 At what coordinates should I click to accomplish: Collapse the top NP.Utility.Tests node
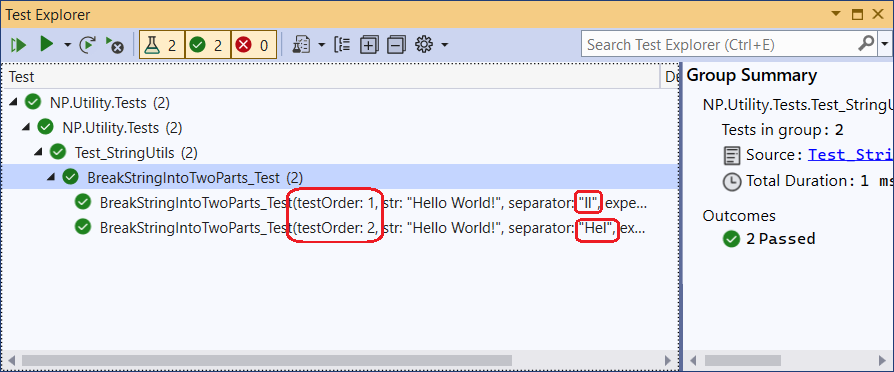pyautogui.click(x=14, y=103)
